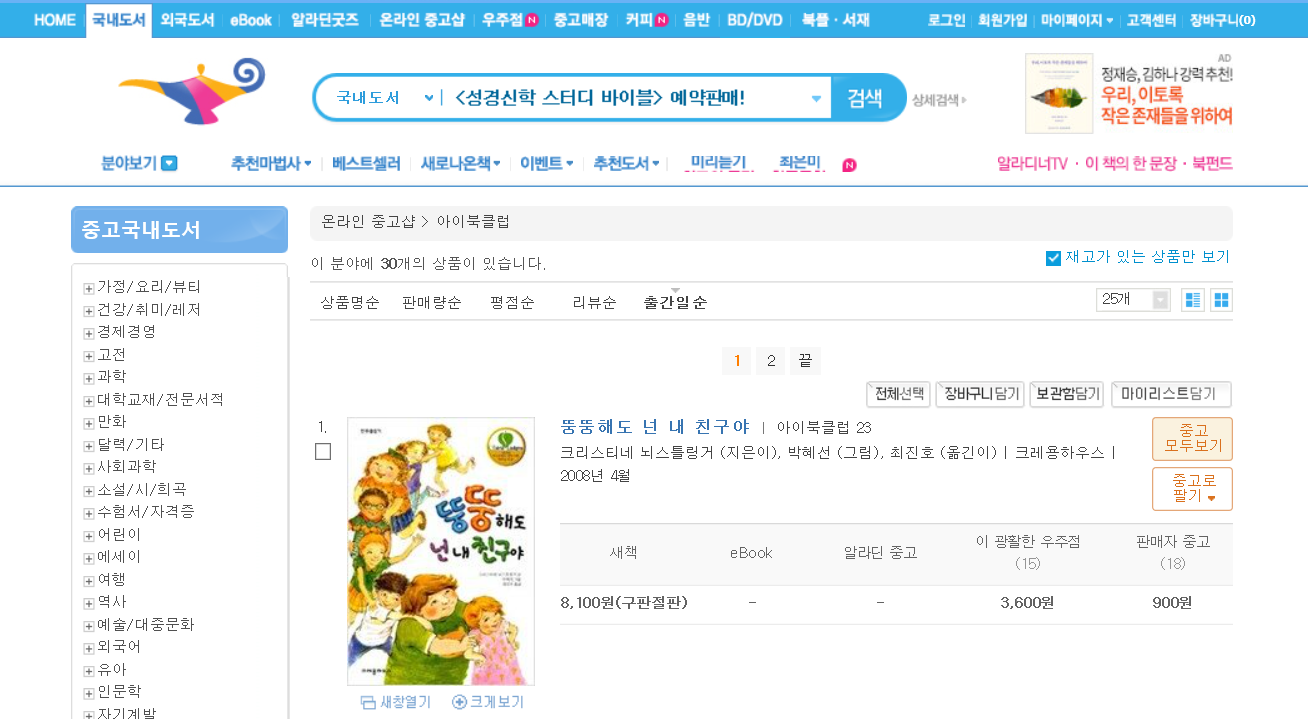Select 알라딘굿즈 tab
Screen dimensions: 1308x719
325,20
